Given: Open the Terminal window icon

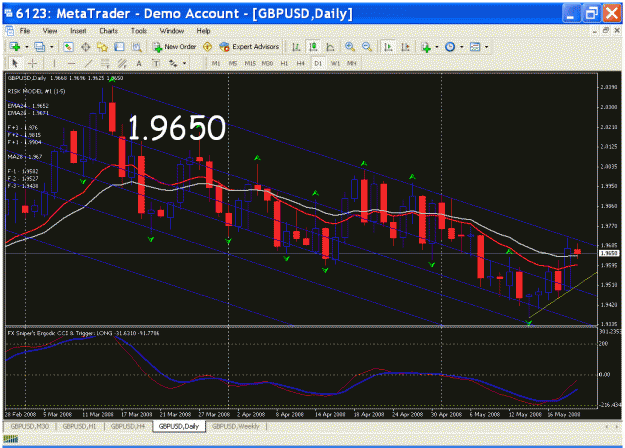Looking at the screenshot, I should point(120,47).
